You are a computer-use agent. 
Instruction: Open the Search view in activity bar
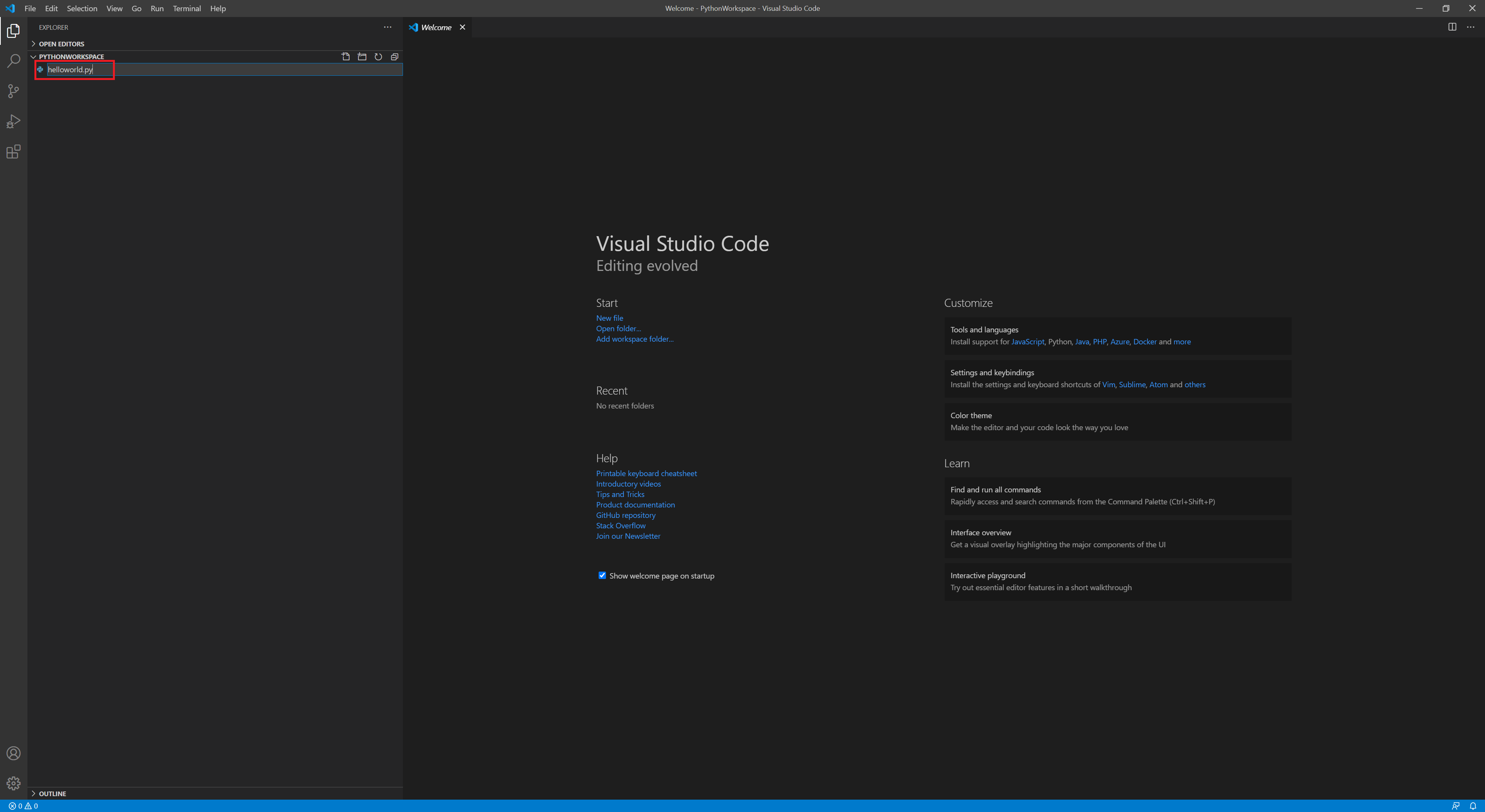[13, 61]
